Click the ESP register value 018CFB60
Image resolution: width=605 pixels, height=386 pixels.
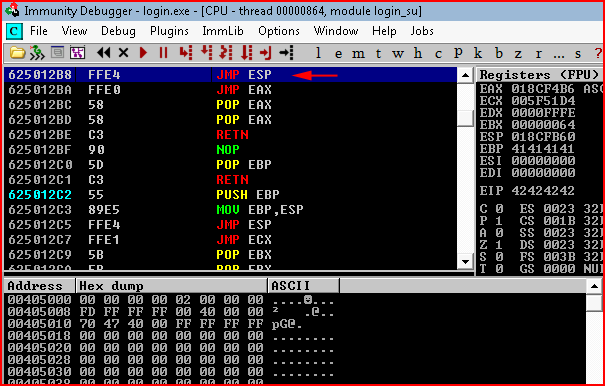tap(543, 137)
